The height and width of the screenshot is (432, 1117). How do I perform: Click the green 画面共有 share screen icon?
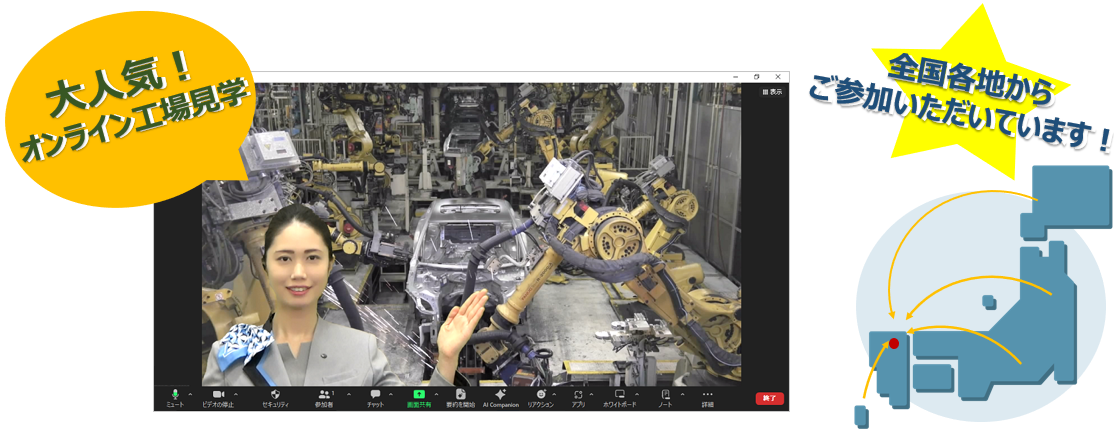click(419, 396)
